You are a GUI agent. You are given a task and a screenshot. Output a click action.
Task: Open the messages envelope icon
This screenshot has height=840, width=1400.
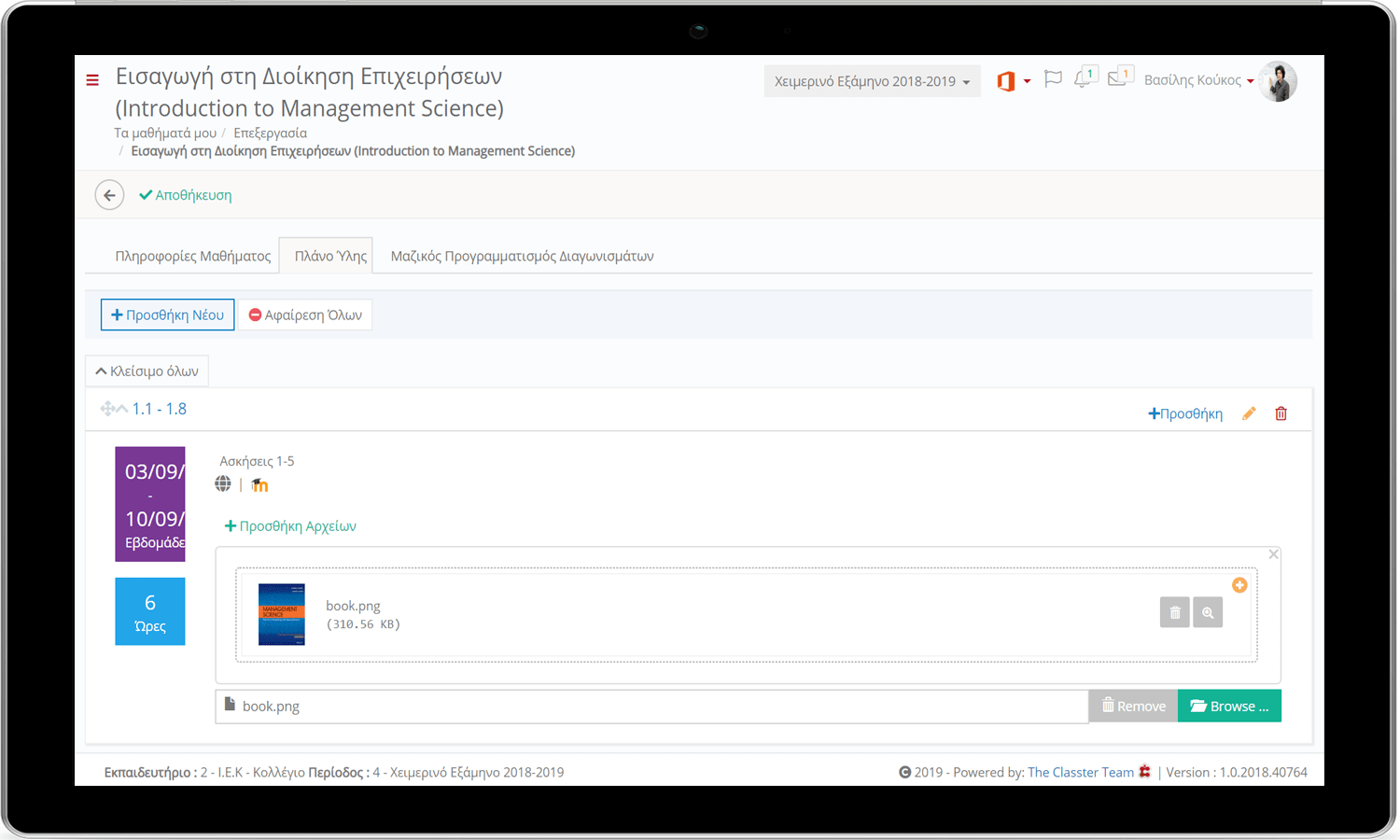pos(1118,78)
